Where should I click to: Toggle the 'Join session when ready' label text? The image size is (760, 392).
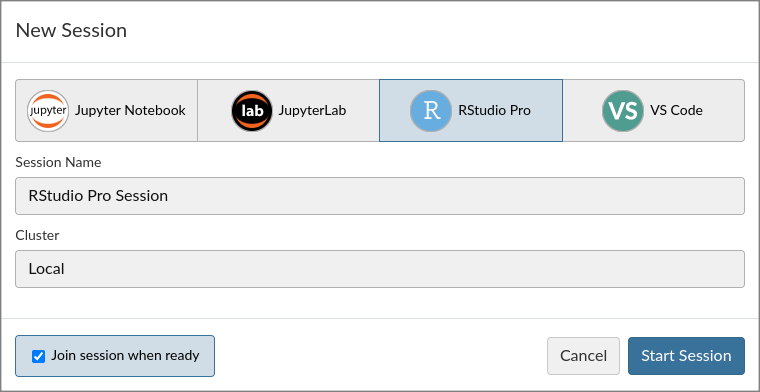[x=126, y=356]
